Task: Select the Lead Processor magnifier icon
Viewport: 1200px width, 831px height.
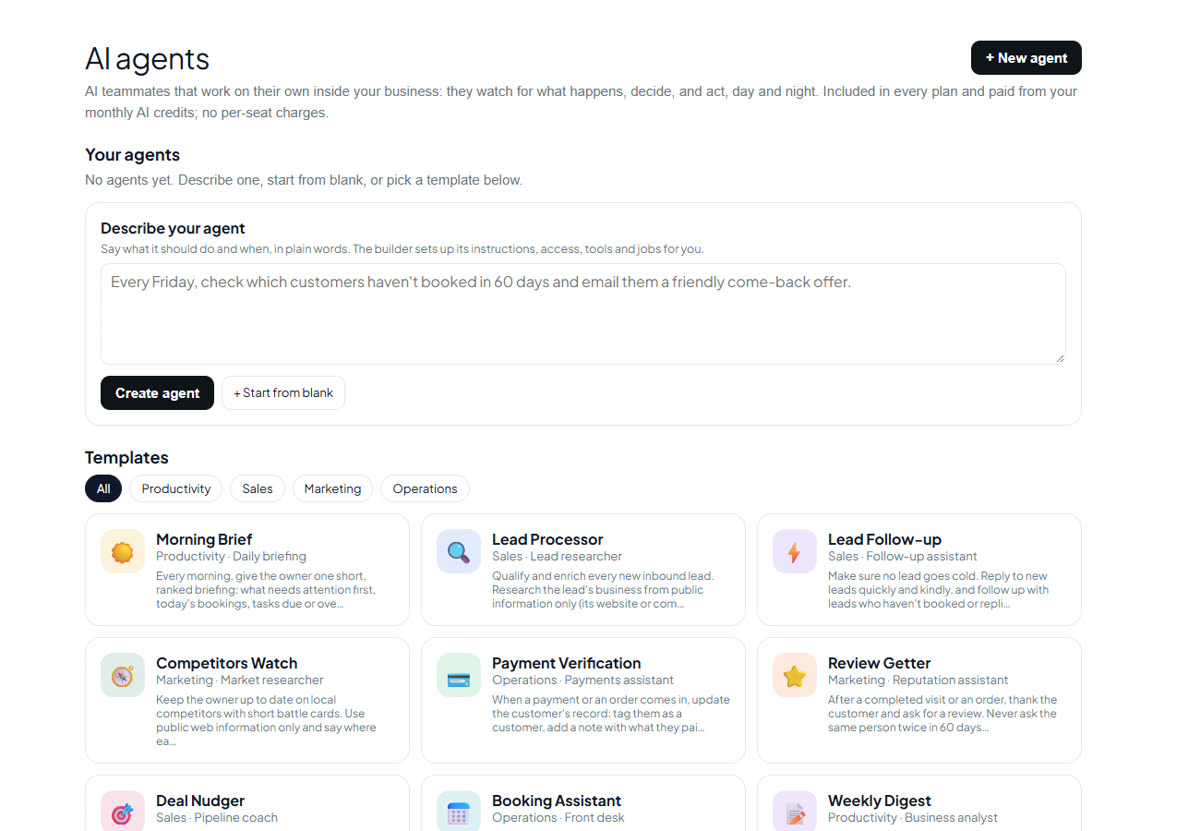Action: click(459, 552)
